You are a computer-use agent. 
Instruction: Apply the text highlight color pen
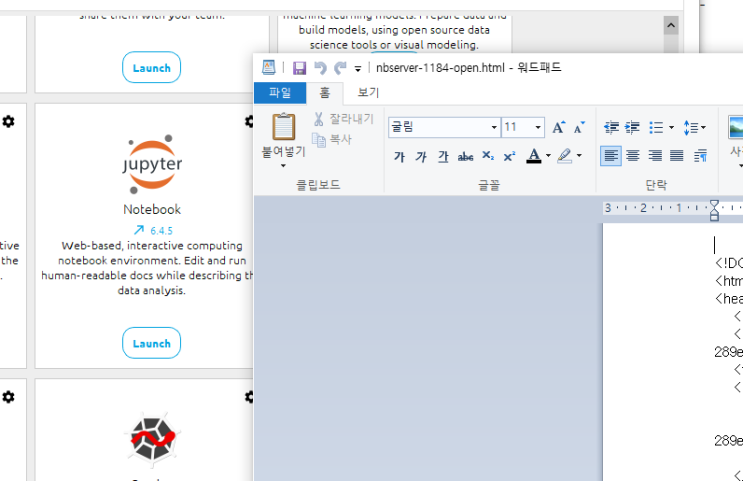click(x=564, y=156)
